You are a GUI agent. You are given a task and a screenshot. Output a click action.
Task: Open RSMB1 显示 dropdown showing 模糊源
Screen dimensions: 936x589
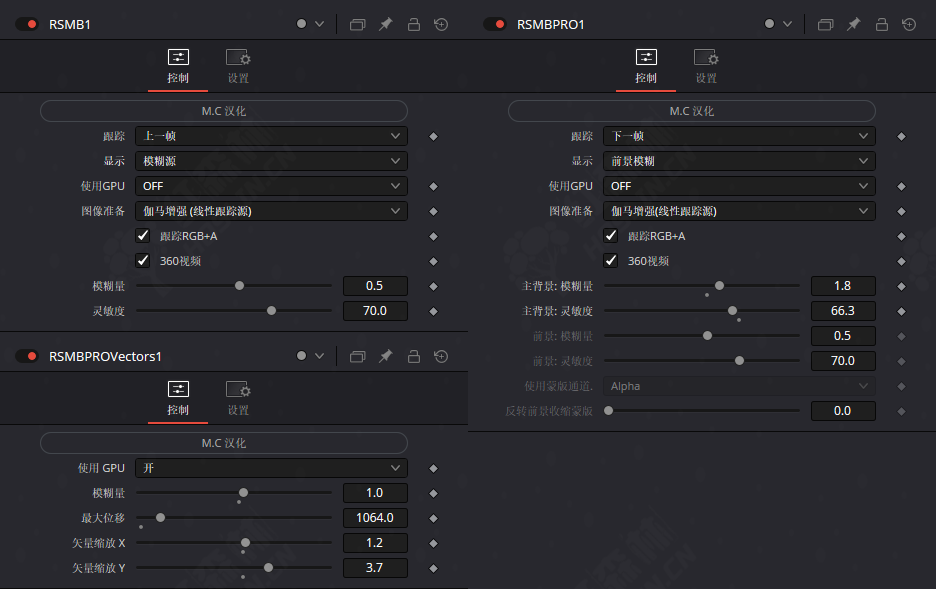(272, 161)
